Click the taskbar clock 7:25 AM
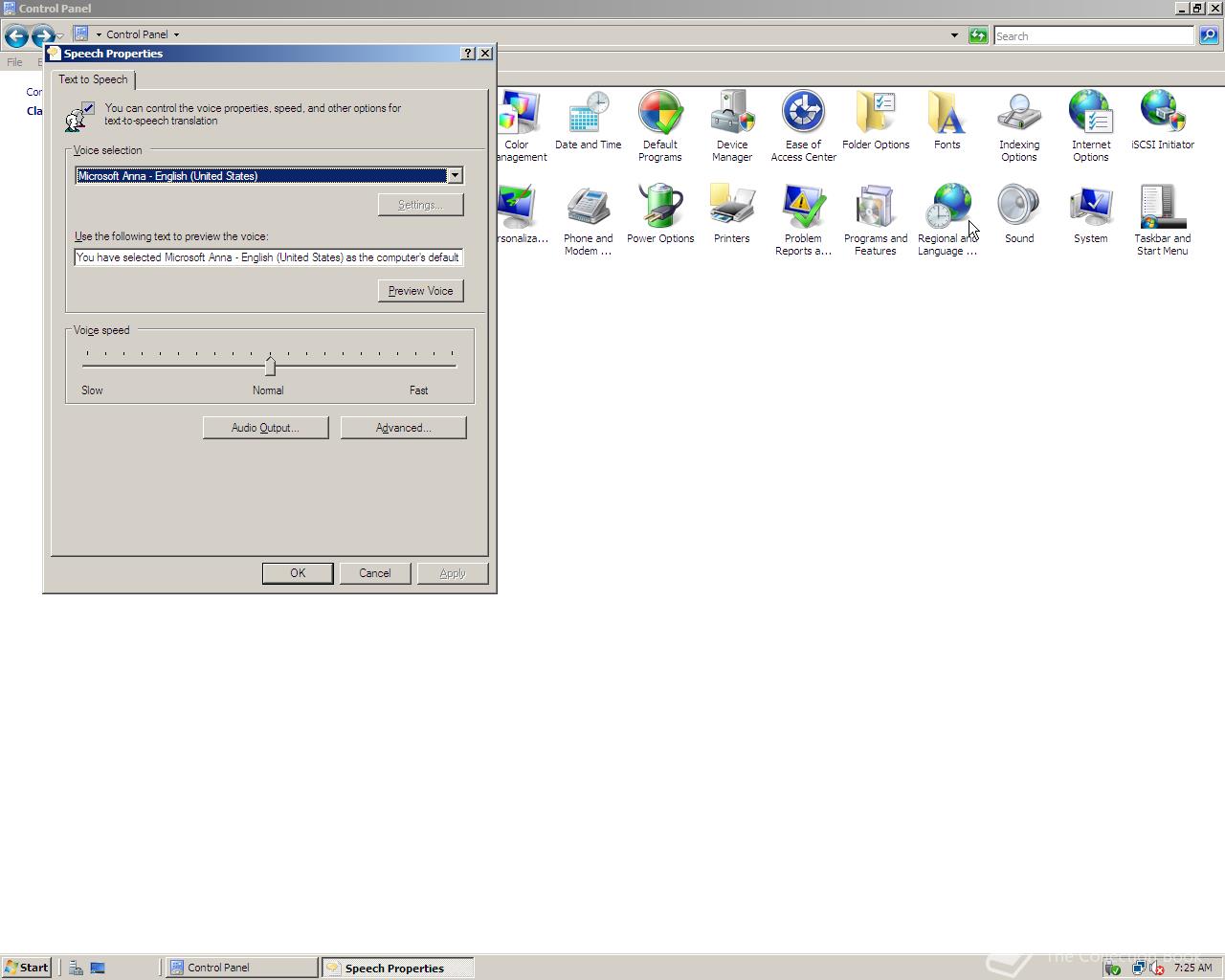The image size is (1225, 980). pos(1192,968)
